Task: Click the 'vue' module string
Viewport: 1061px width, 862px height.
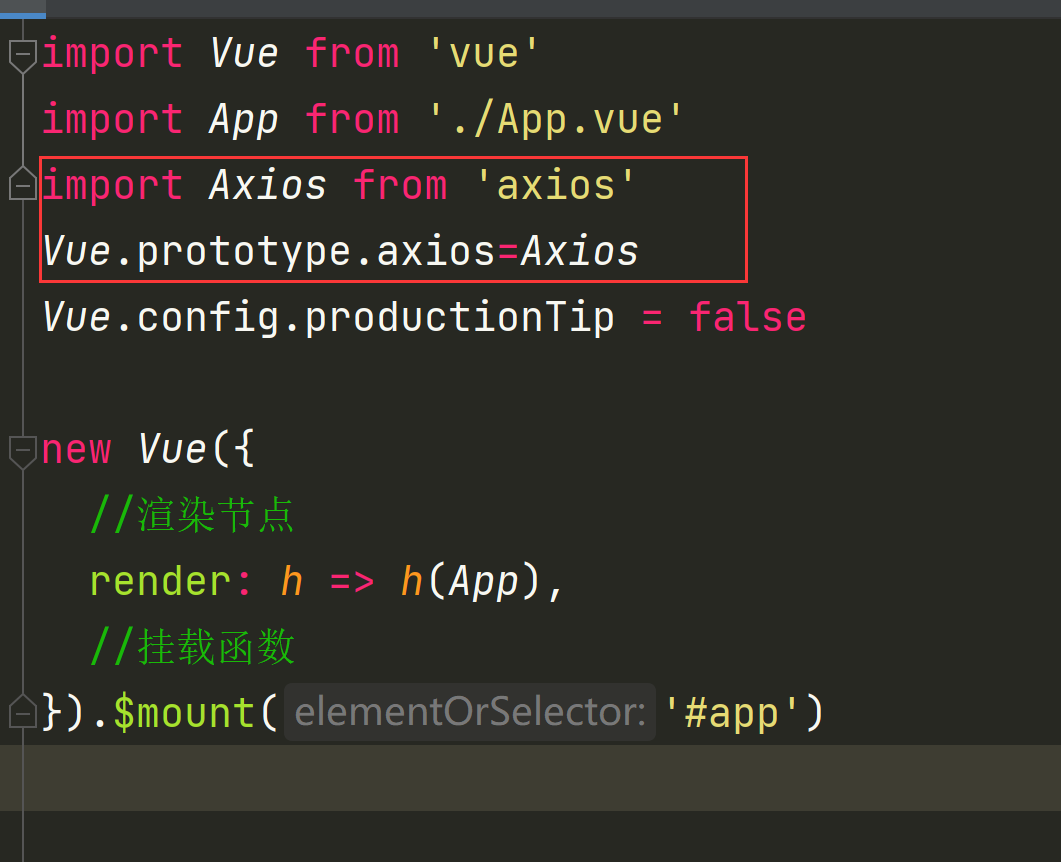Action: coord(484,54)
